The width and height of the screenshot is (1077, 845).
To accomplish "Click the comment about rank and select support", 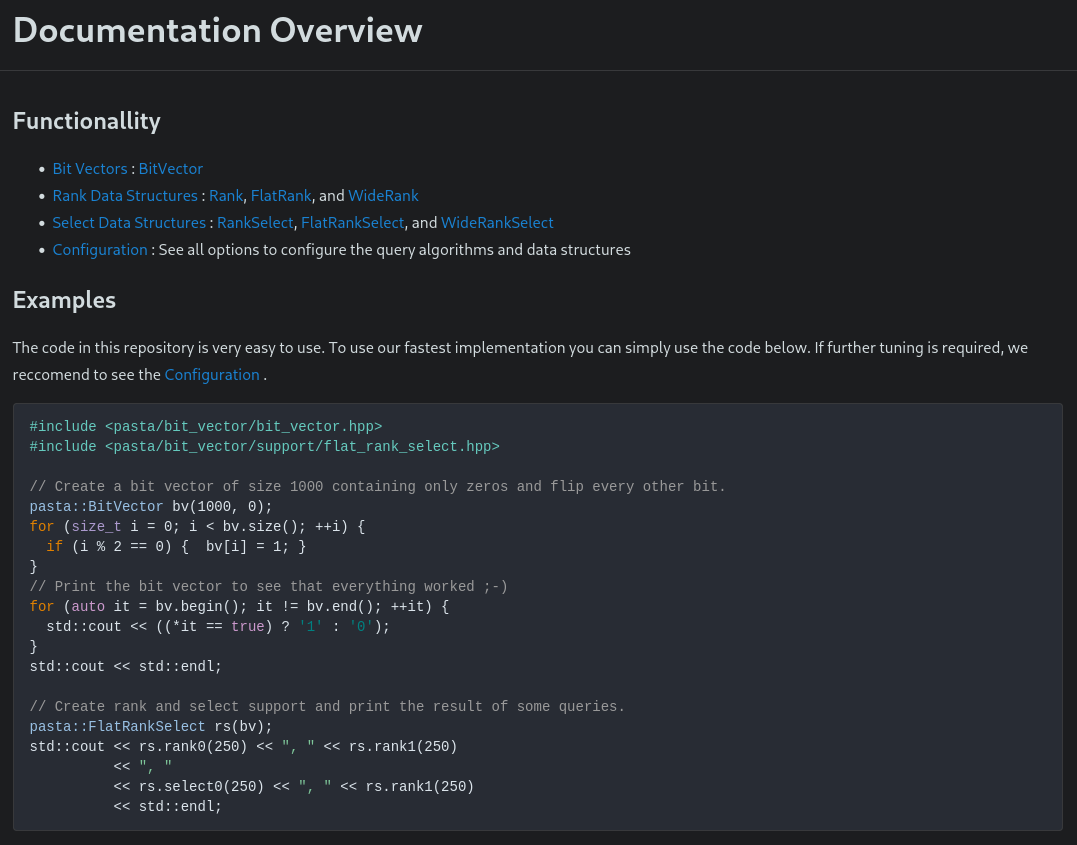I will 328,706.
